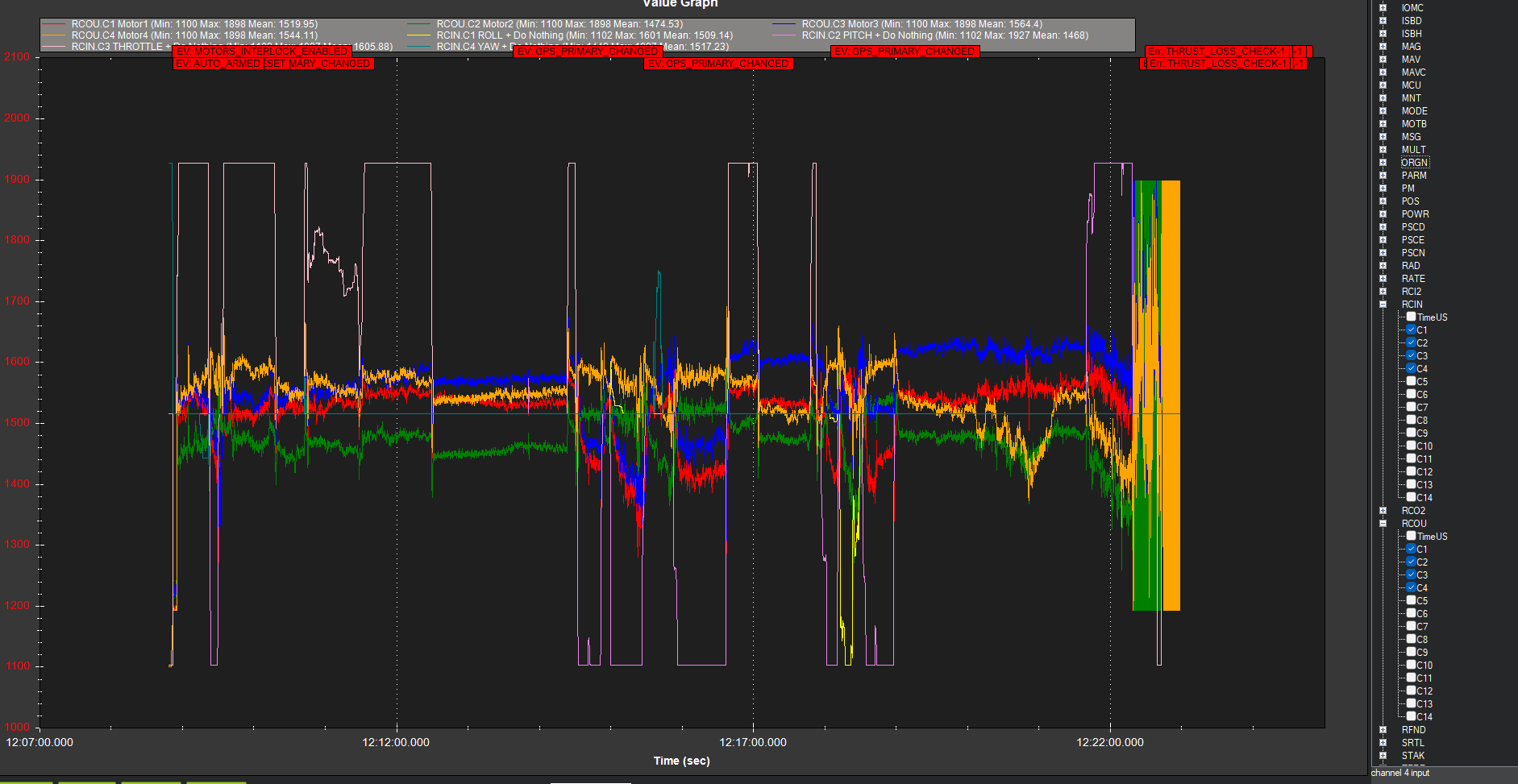Uncheck C1 under the RCOU node

tap(1411, 549)
